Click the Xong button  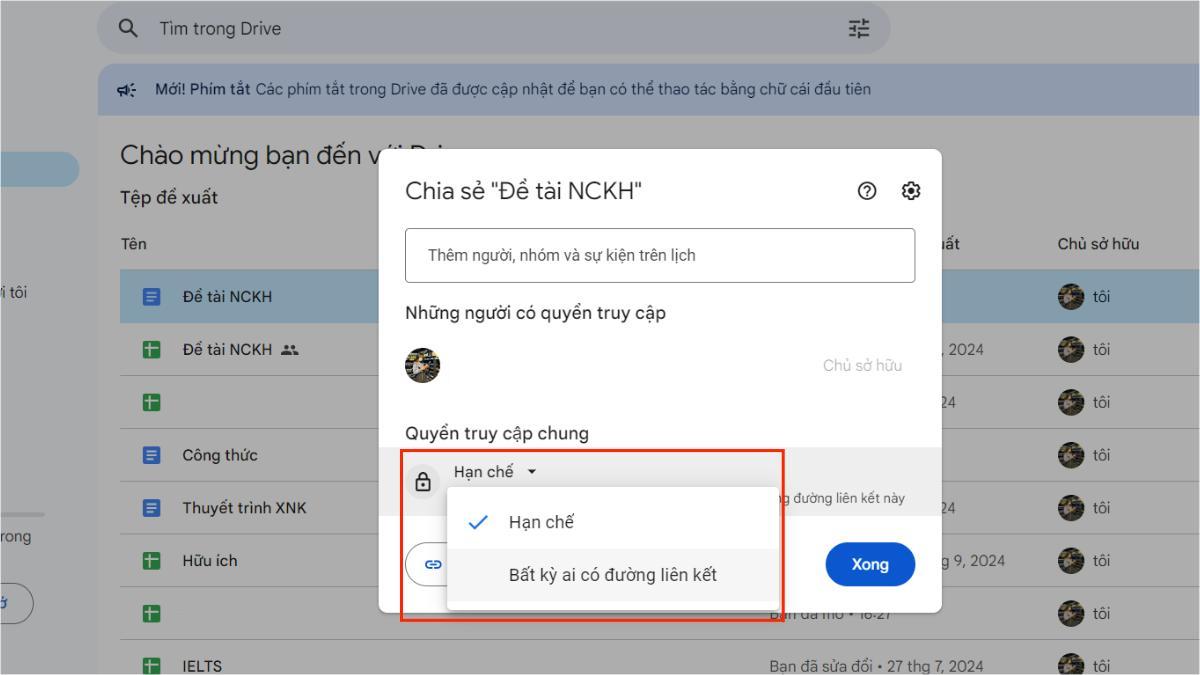tap(870, 564)
